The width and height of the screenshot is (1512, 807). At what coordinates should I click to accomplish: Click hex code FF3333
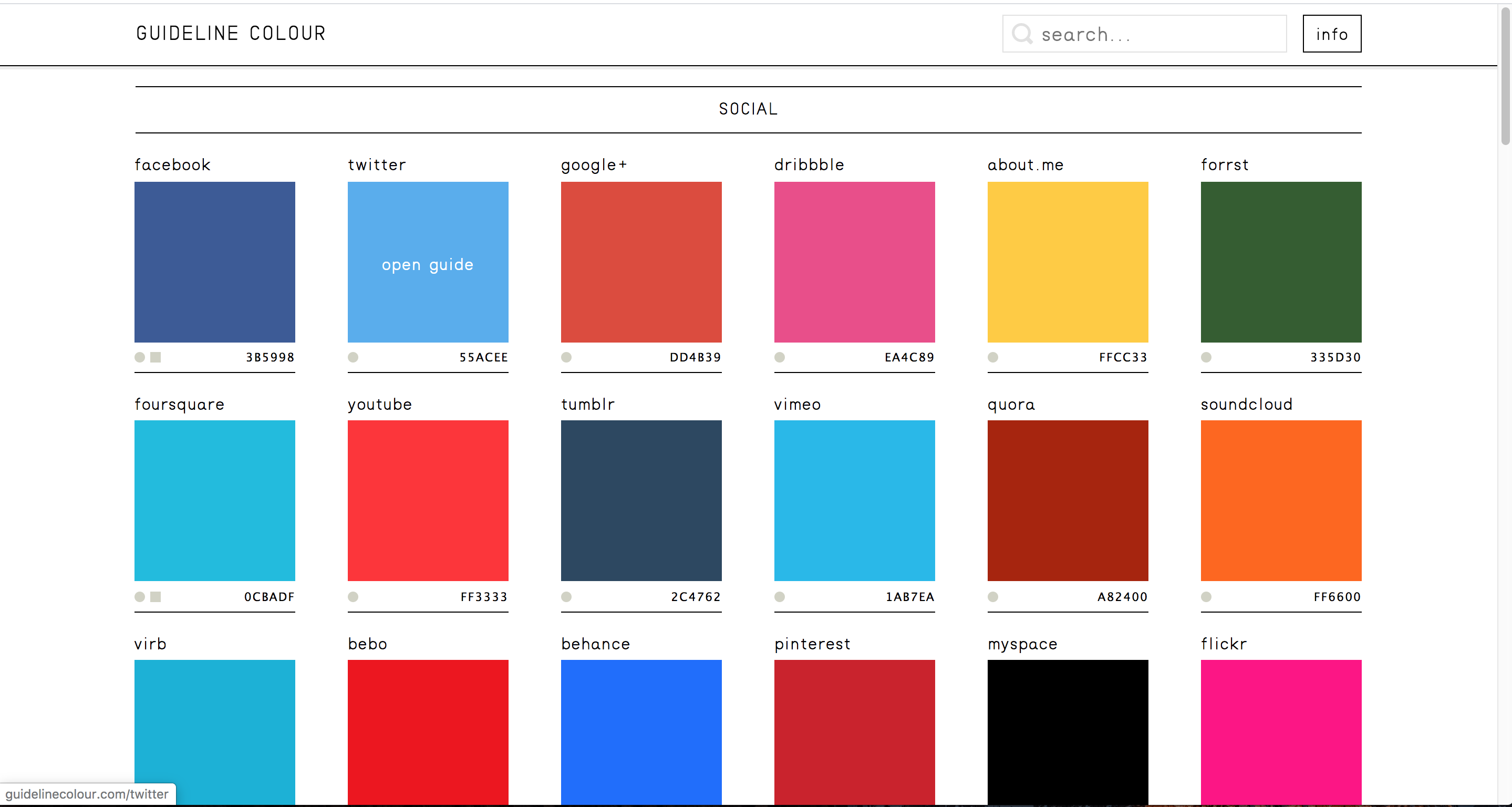click(484, 597)
